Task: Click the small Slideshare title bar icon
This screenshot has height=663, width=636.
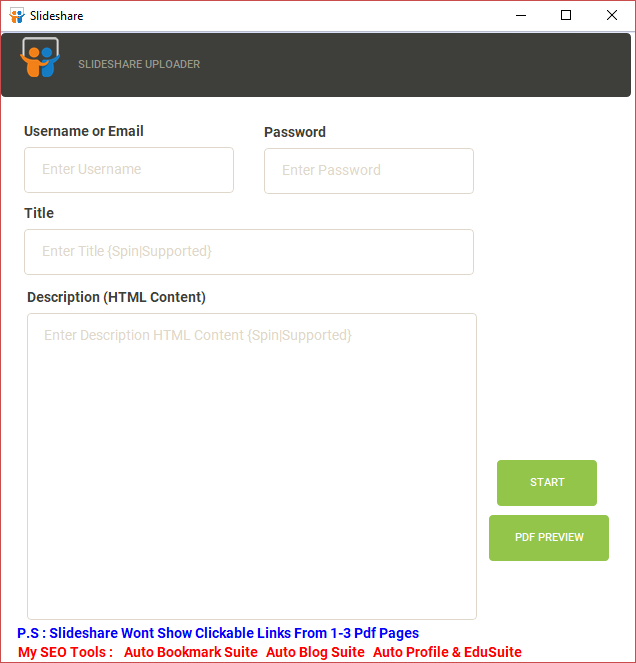Action: click(17, 16)
